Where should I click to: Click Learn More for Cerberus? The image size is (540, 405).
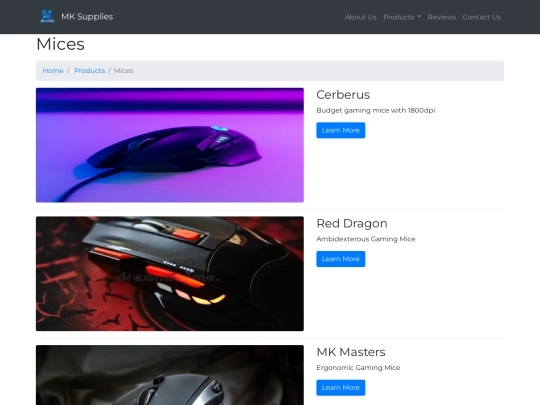pyautogui.click(x=341, y=130)
